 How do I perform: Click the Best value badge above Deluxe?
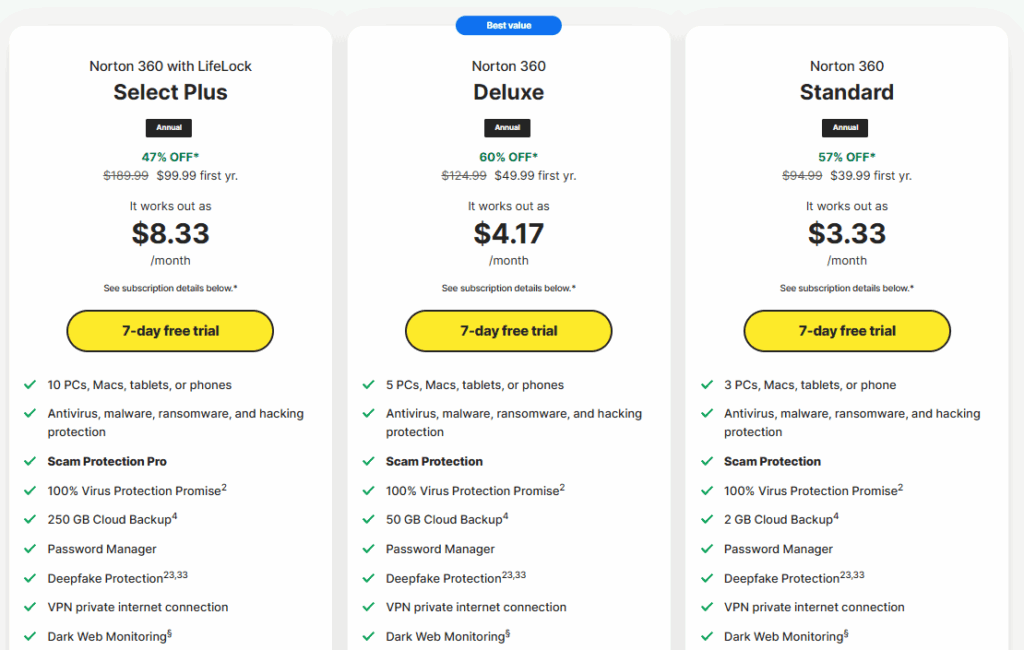point(508,25)
